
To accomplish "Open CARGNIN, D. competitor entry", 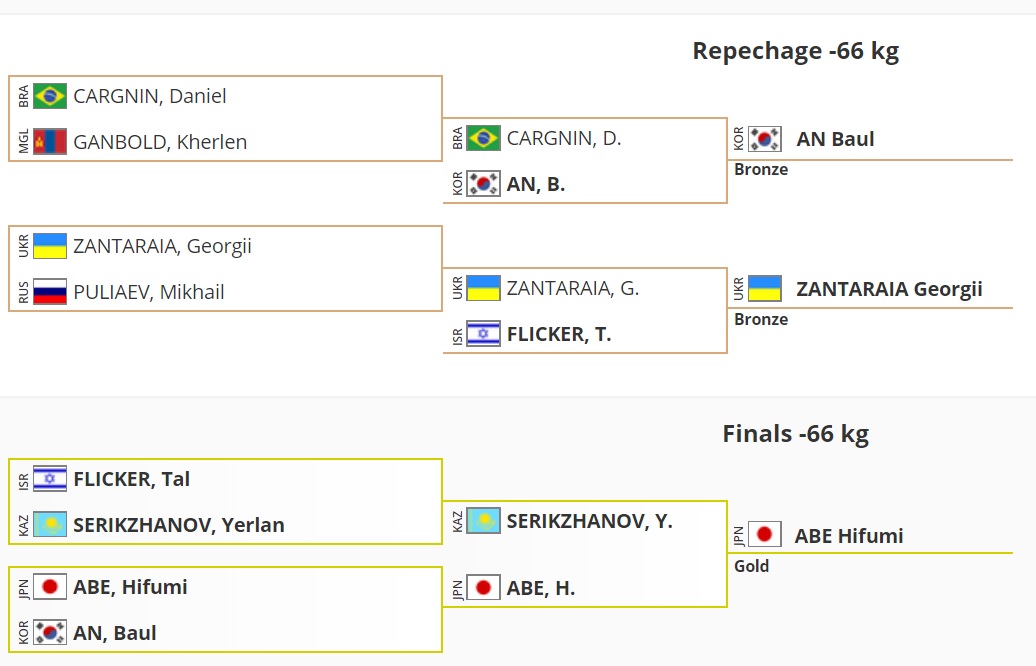I will tap(564, 138).
